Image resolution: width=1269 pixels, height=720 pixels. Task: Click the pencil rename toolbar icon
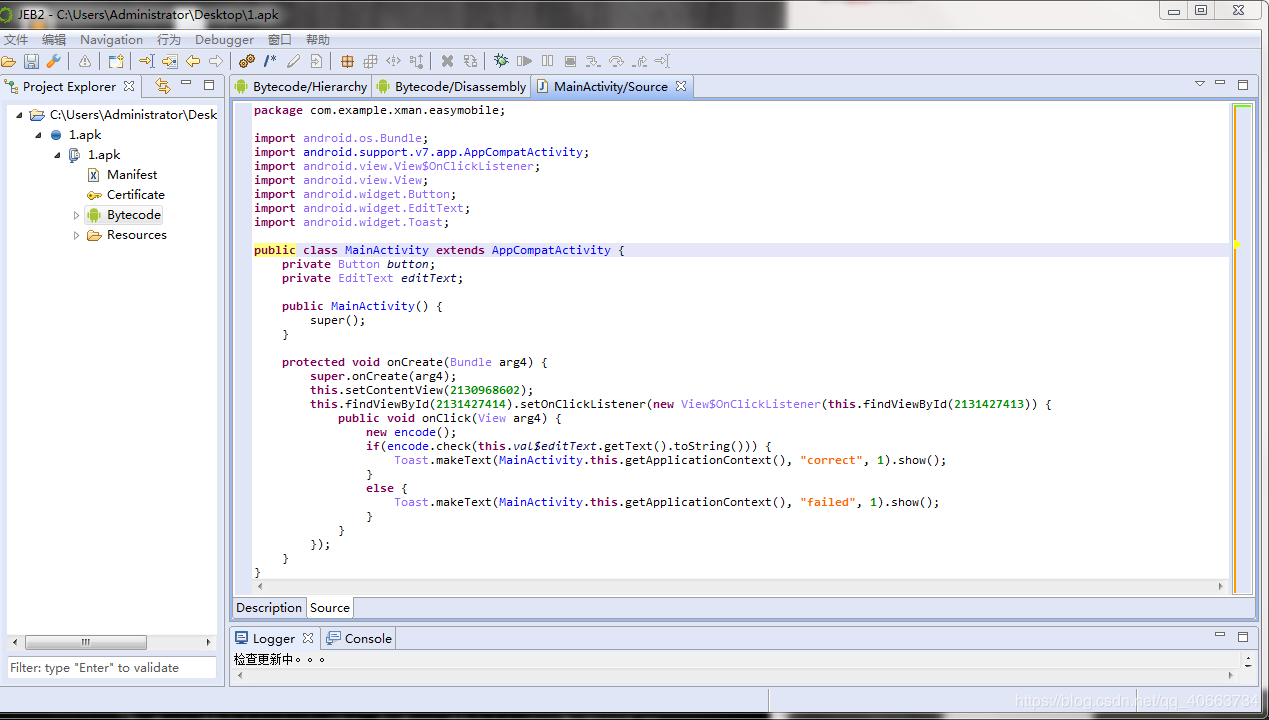pos(294,62)
